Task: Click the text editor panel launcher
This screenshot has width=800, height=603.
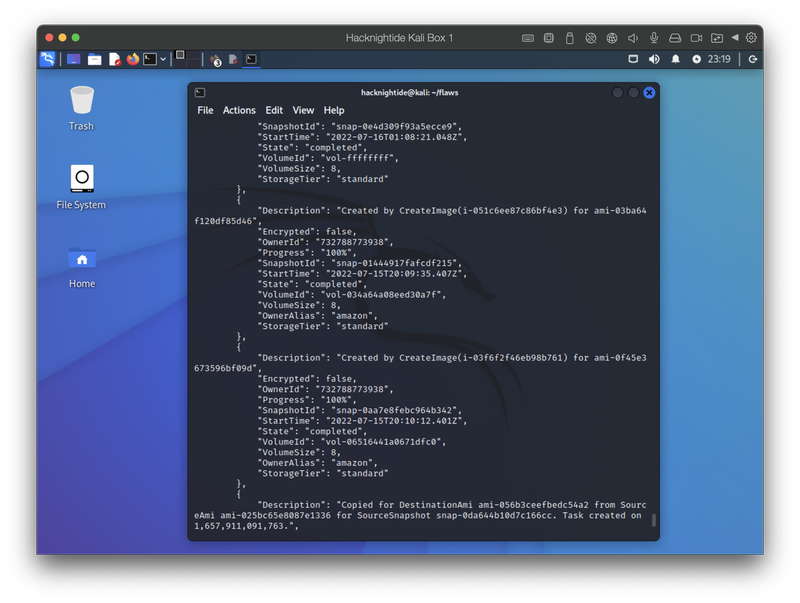Action: point(114,59)
